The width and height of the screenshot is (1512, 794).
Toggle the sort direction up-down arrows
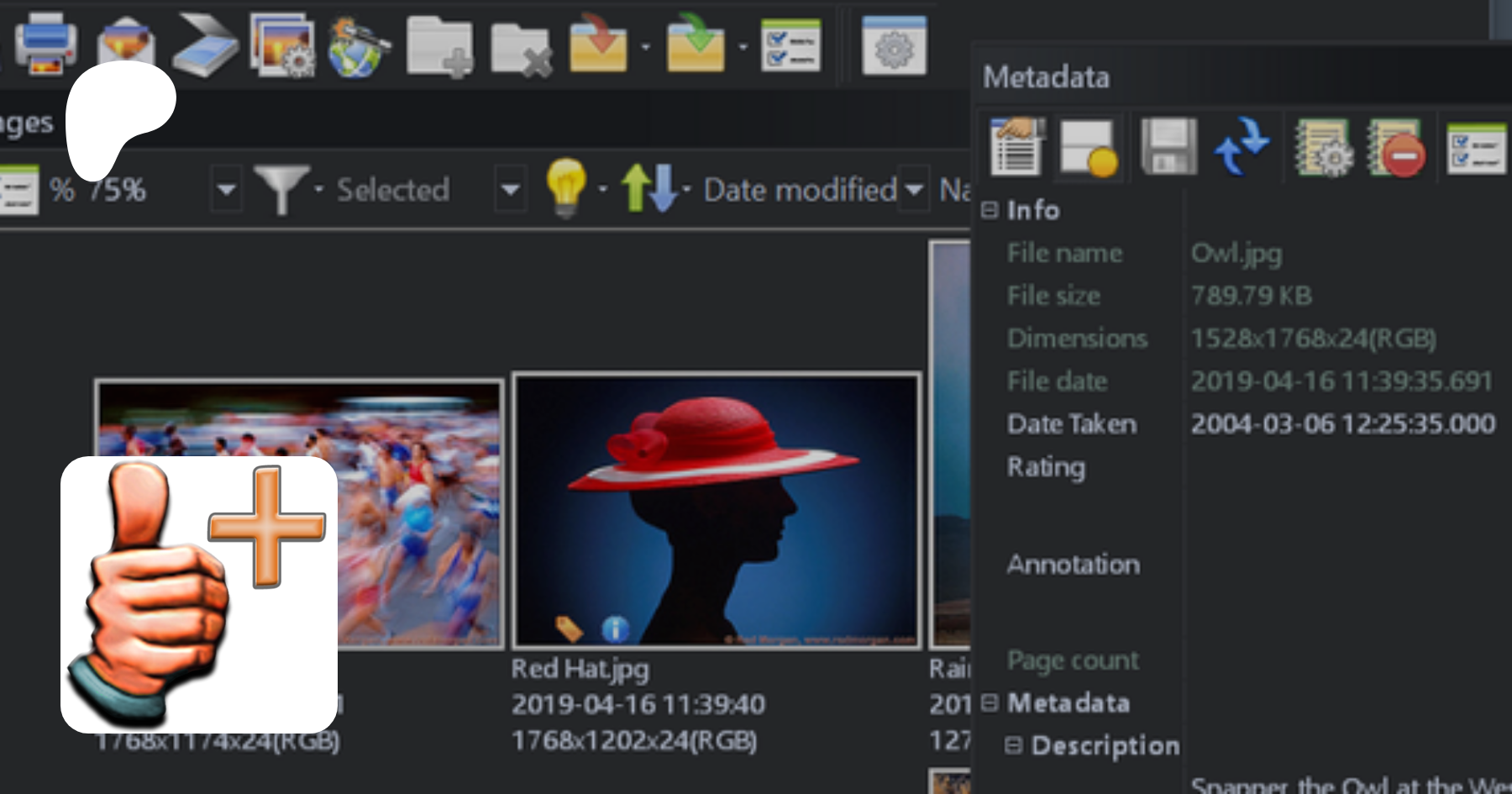click(648, 187)
